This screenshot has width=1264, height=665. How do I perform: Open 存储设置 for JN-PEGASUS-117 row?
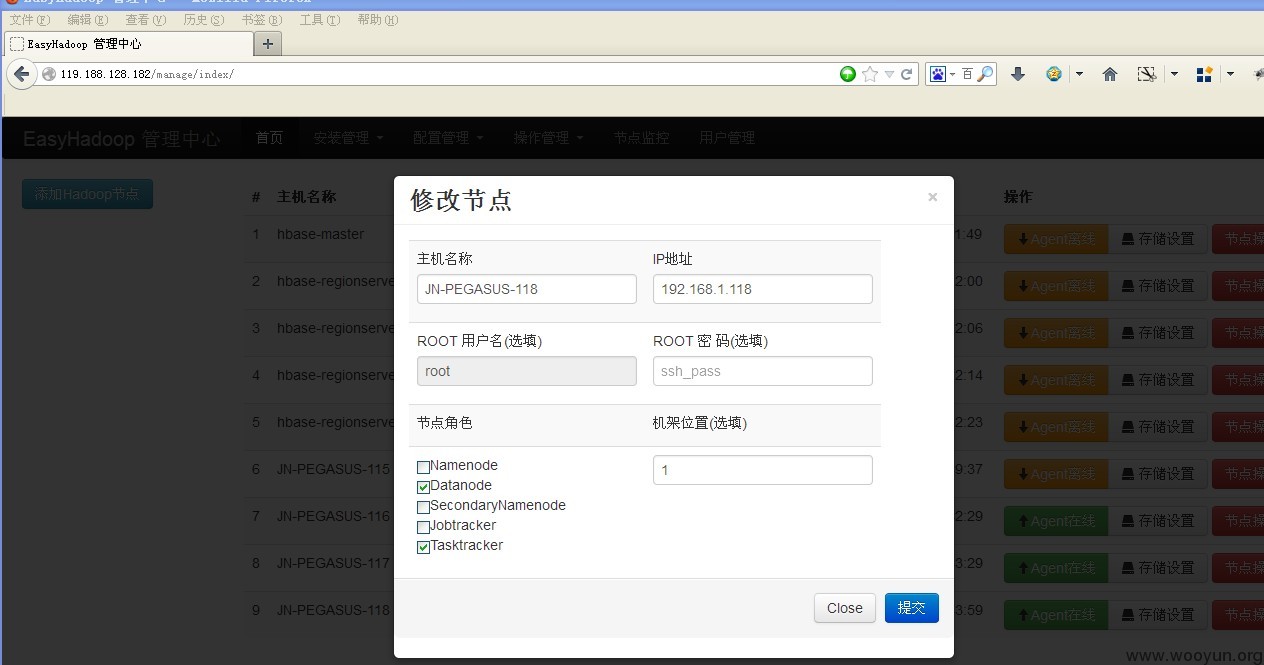tap(1158, 568)
